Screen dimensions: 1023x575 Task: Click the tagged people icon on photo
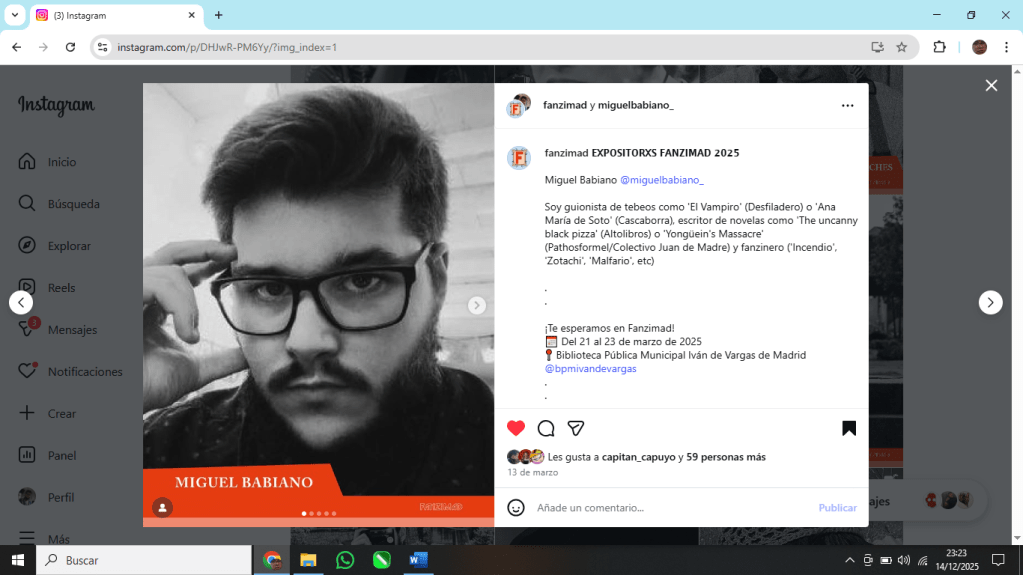coord(162,508)
